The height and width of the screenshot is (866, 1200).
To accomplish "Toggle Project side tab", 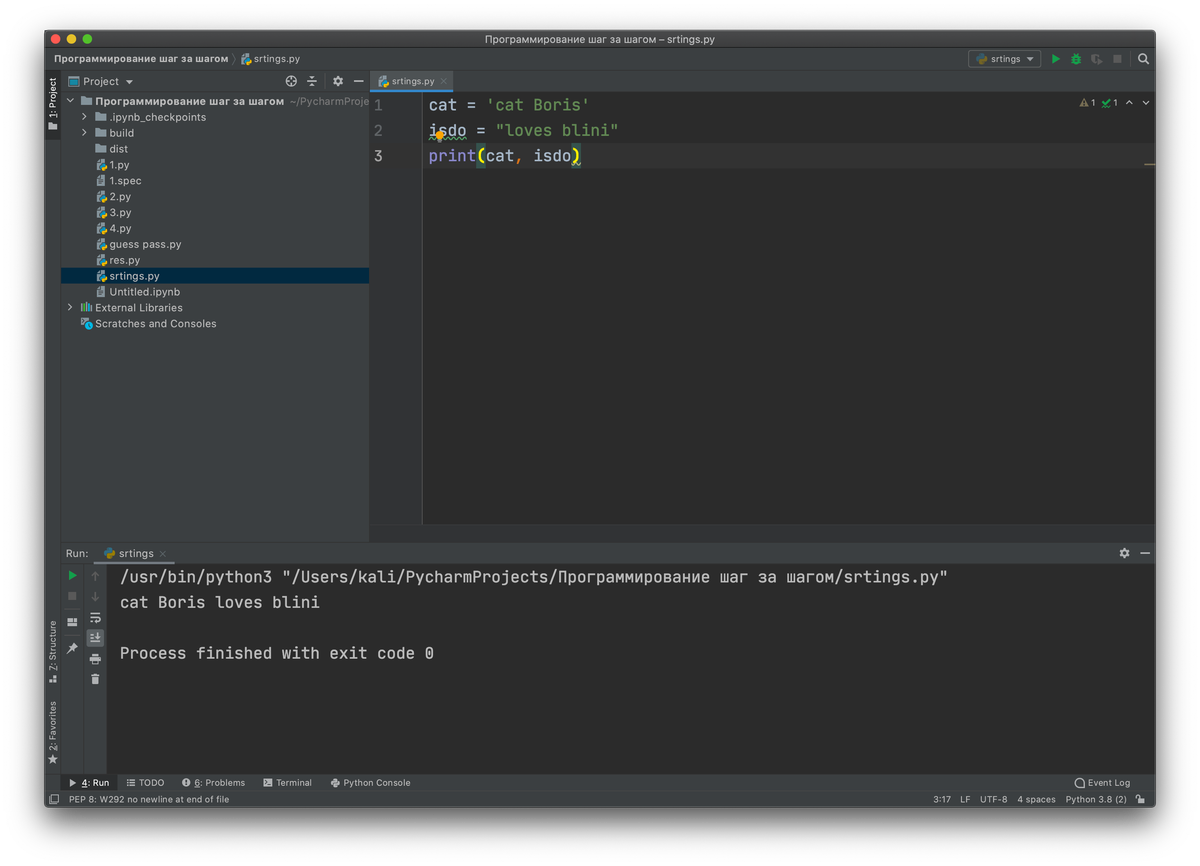I will (x=53, y=104).
